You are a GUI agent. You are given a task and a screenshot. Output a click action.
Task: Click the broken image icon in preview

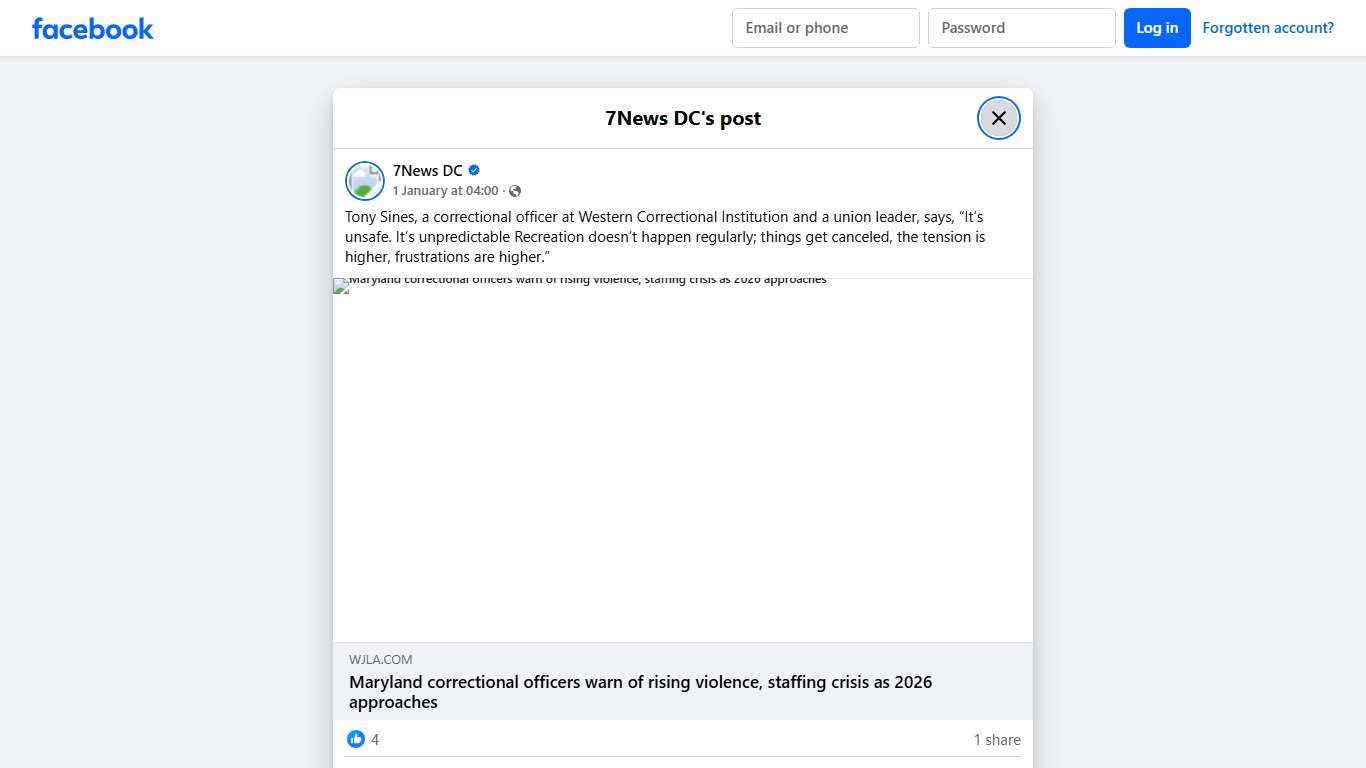point(340,286)
